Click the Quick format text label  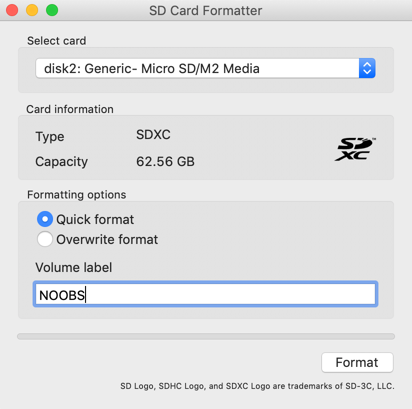click(x=95, y=220)
